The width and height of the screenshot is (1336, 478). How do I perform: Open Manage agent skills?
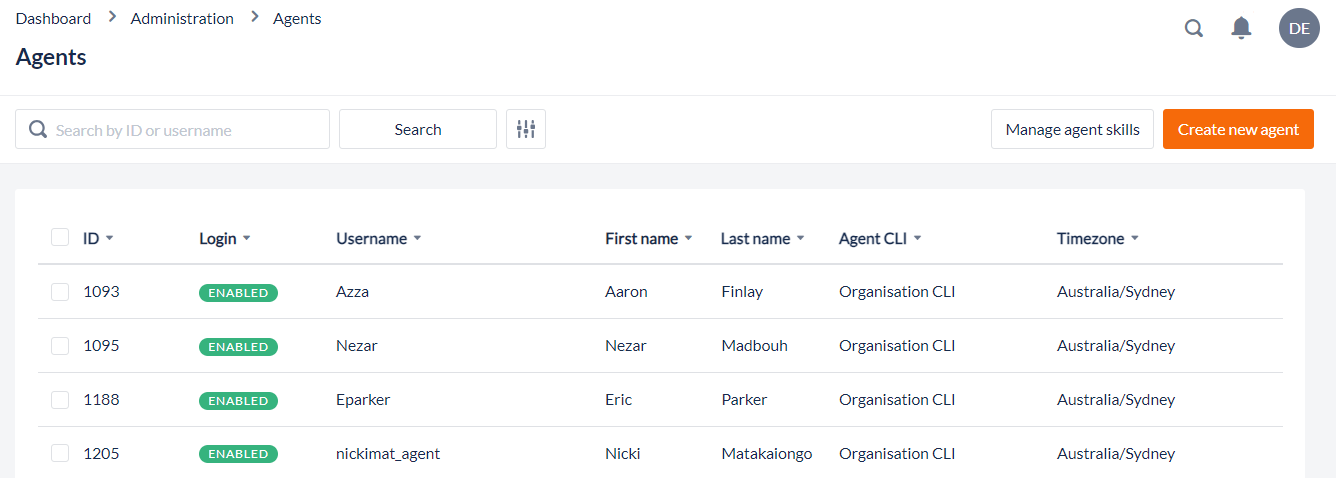coord(1072,129)
